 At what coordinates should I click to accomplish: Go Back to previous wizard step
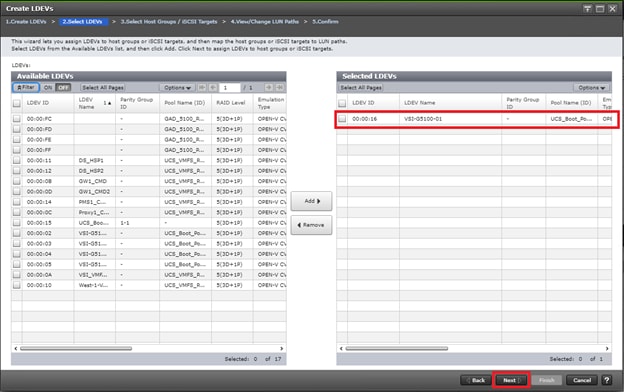pyautogui.click(x=475, y=380)
